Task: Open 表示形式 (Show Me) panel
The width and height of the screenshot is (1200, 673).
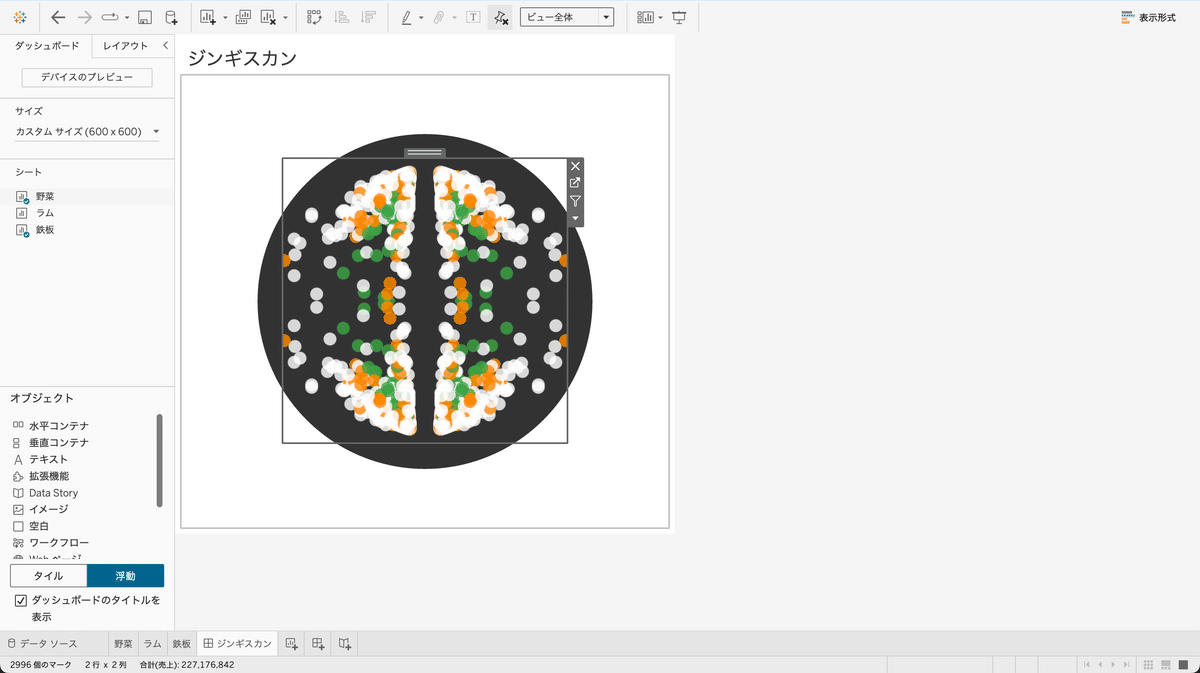Action: 1148,17
